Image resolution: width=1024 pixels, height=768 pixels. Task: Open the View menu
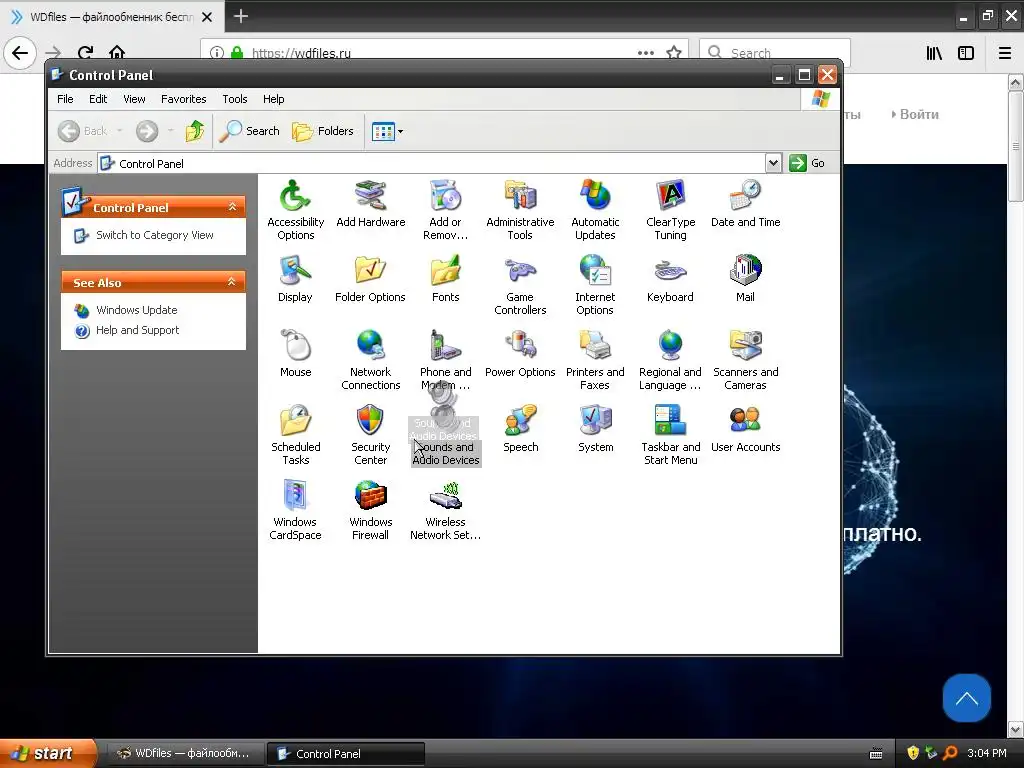[x=134, y=99]
